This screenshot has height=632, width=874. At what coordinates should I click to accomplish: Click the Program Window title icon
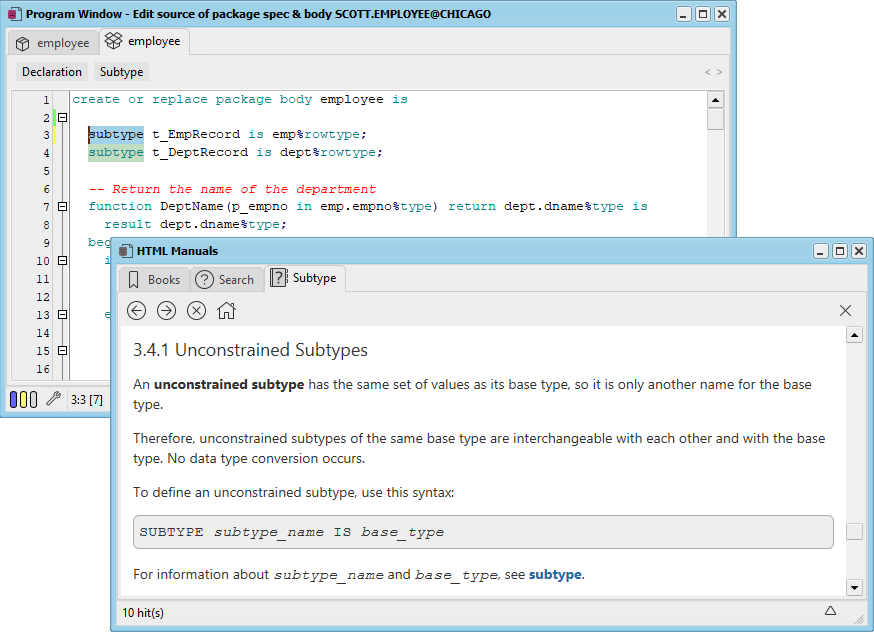click(14, 14)
